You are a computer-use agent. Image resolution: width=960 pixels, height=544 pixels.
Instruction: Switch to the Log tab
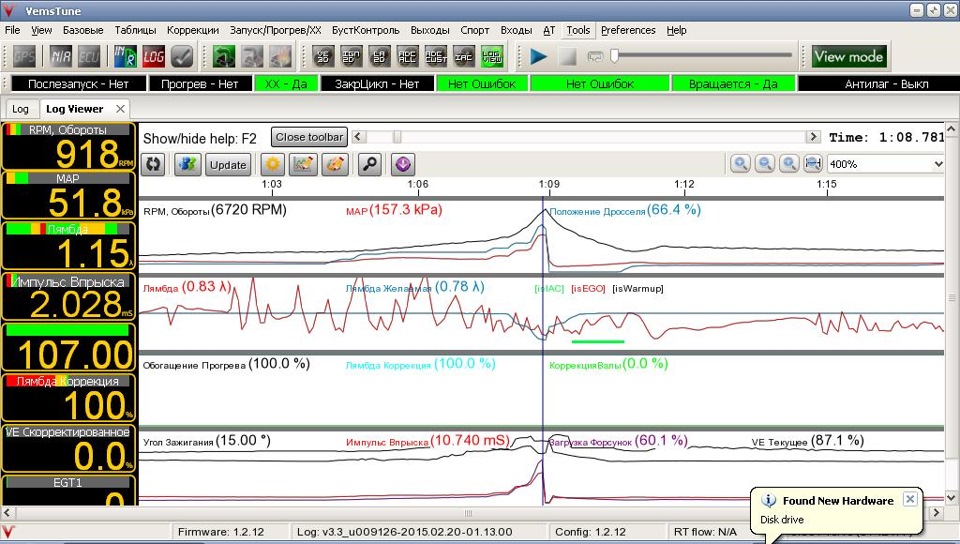pos(20,109)
